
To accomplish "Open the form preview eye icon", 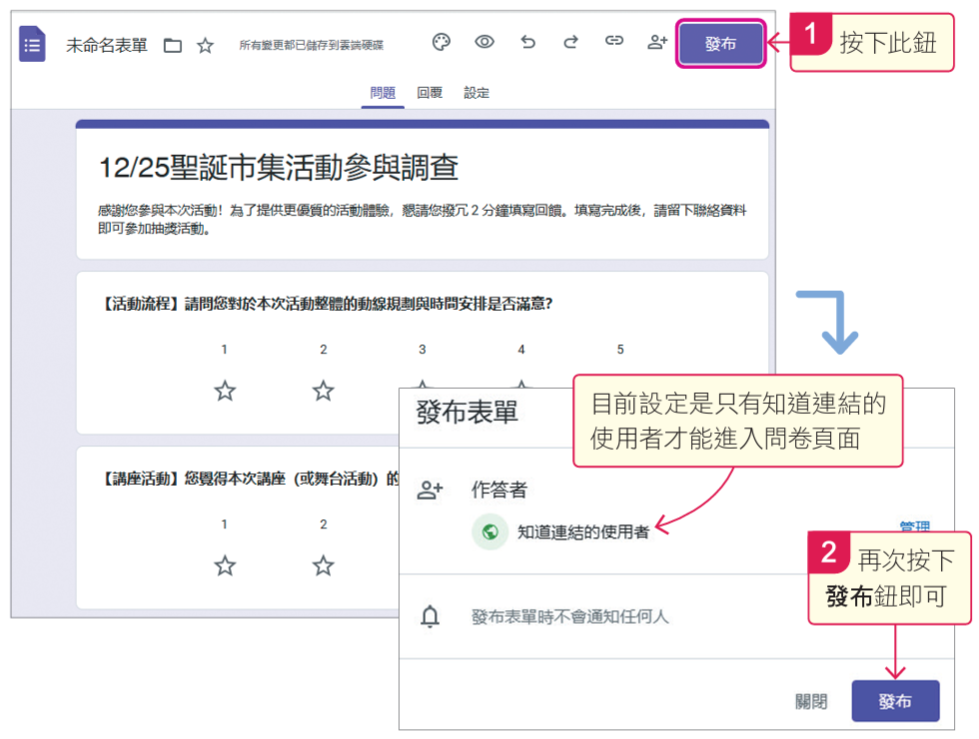I will 484,43.
